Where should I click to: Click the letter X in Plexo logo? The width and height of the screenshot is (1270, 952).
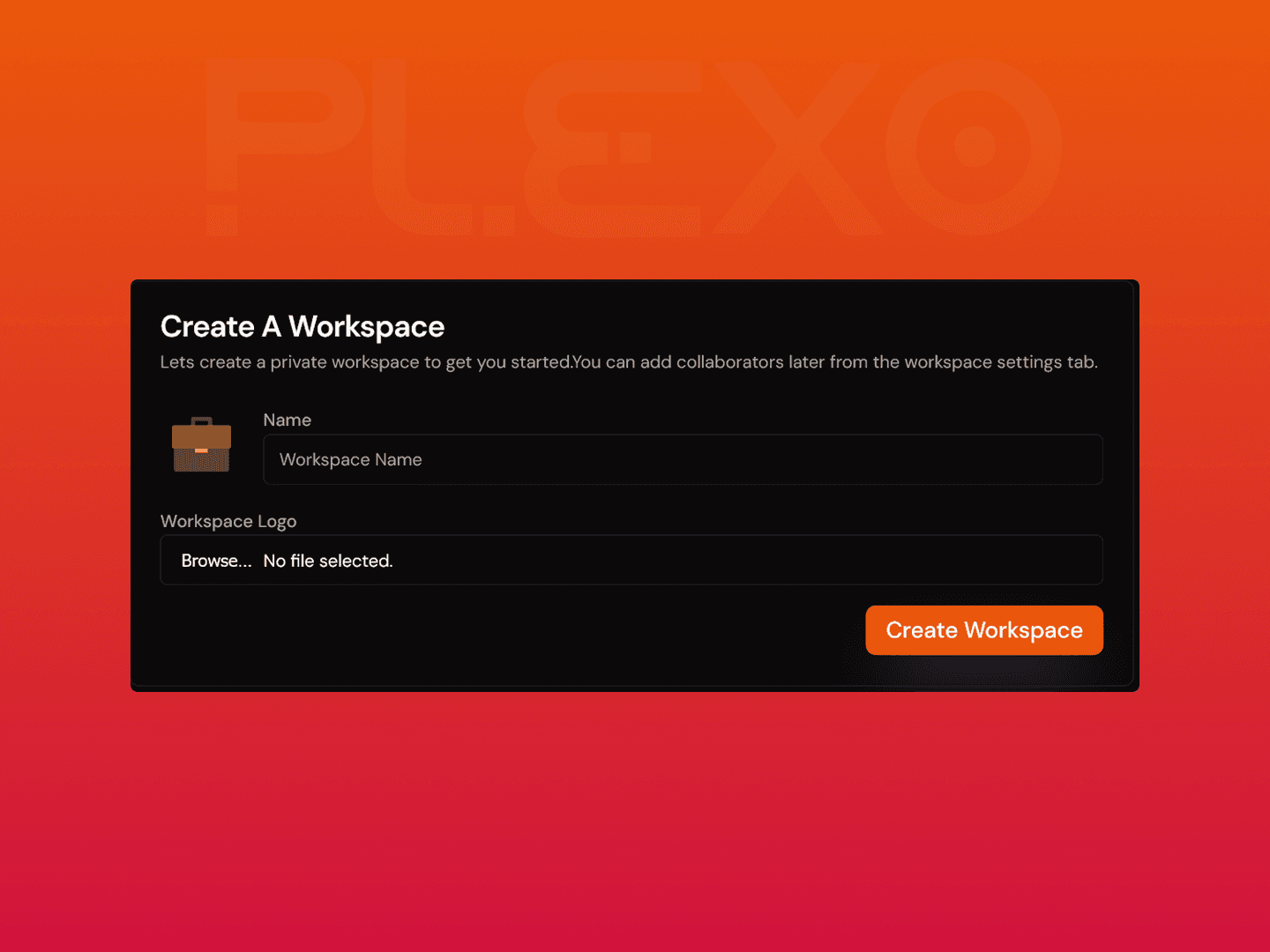pyautogui.click(x=798, y=145)
